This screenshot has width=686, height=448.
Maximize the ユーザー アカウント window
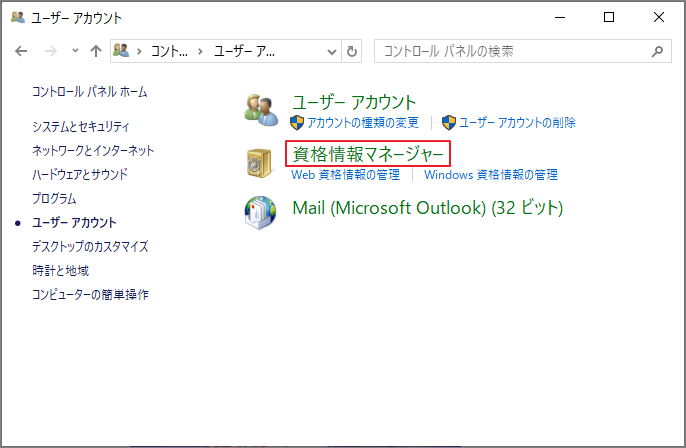tap(609, 18)
